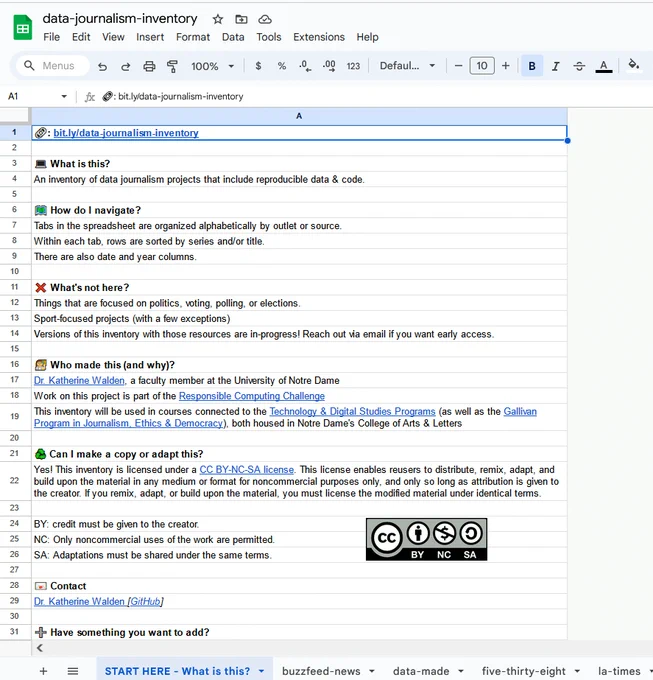This screenshot has height=680, width=653.
Task: Open Dr. Katherine Walden link in row 17
Action: click(x=79, y=380)
